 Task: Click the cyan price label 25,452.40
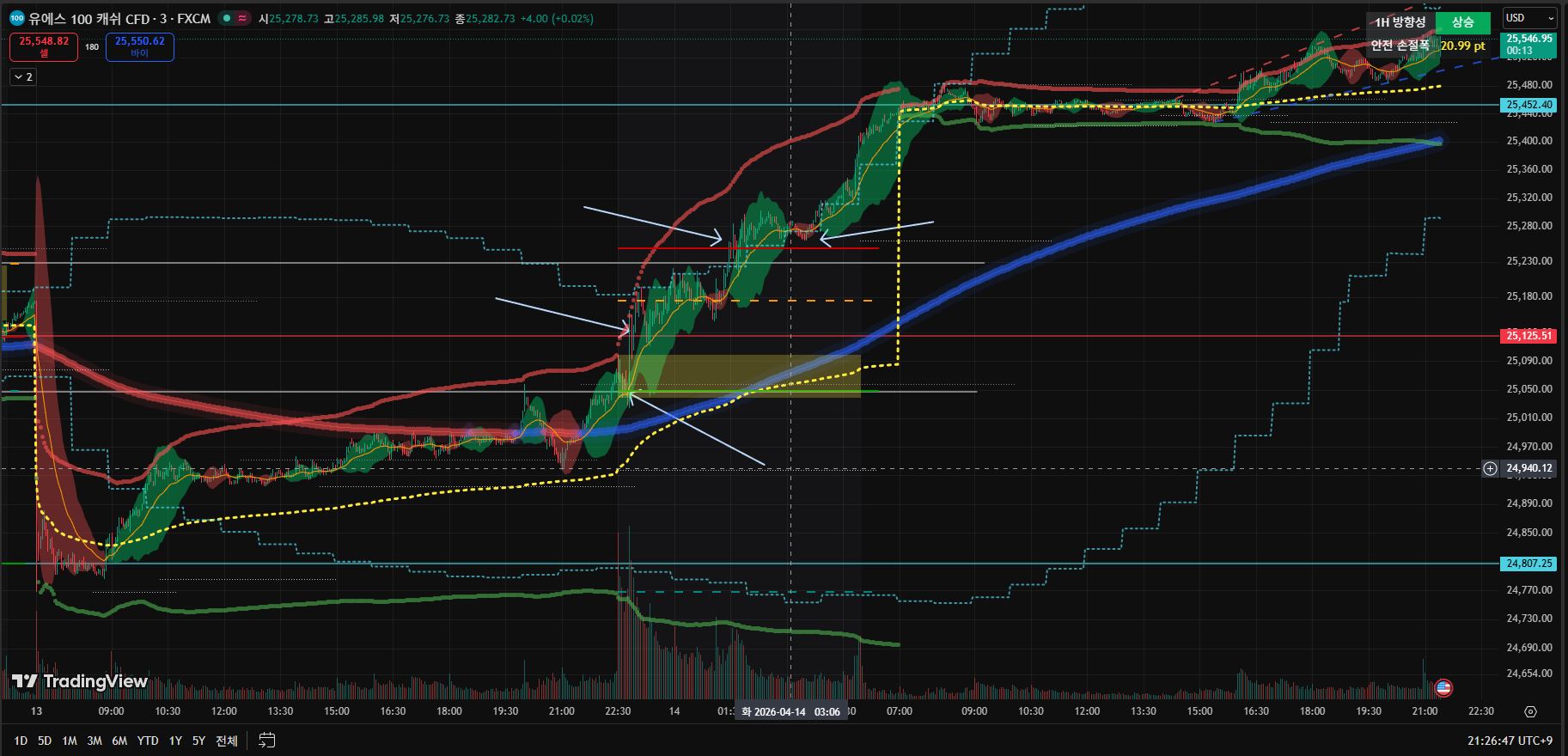tap(1529, 105)
